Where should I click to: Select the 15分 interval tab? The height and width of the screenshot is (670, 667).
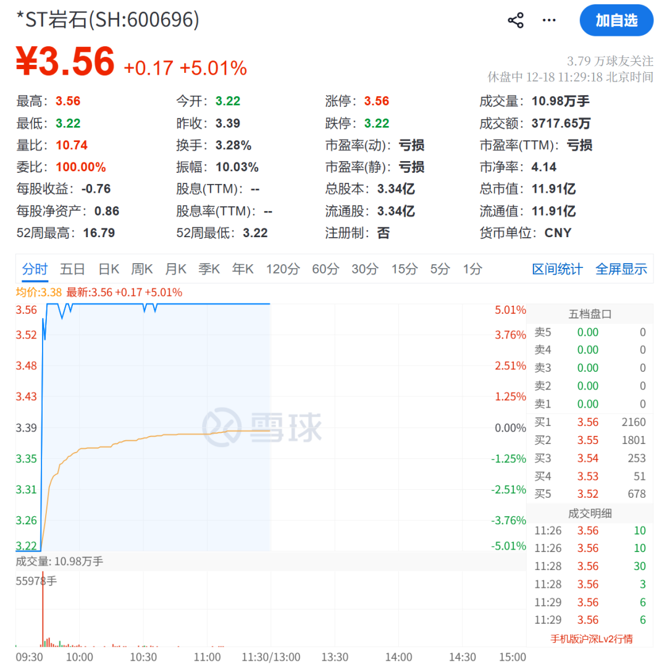click(x=404, y=269)
